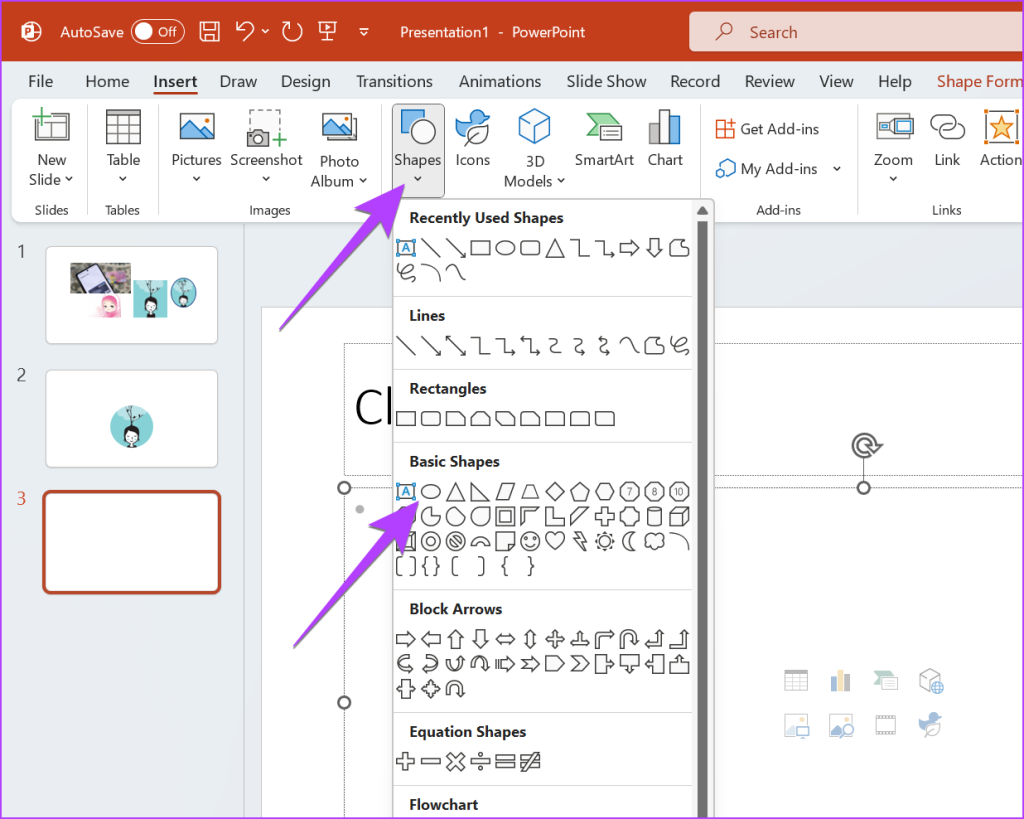The height and width of the screenshot is (819, 1024).
Task: Open the Photo Album menu
Action: coord(339,149)
